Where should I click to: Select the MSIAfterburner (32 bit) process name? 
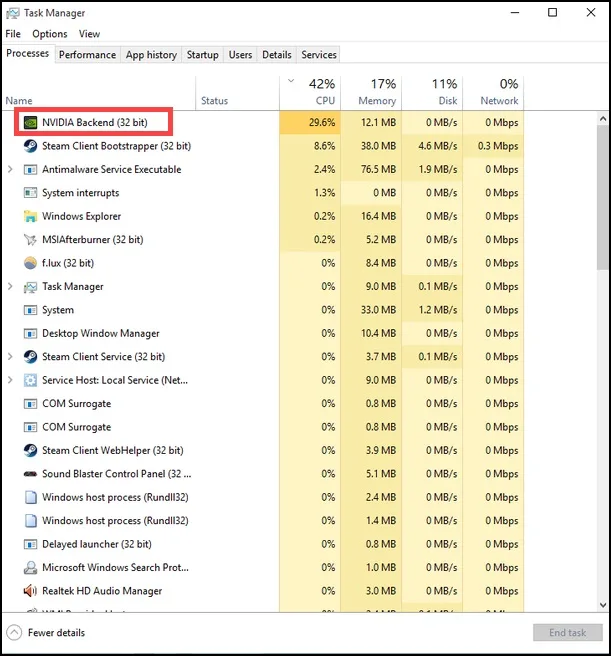[92, 240]
